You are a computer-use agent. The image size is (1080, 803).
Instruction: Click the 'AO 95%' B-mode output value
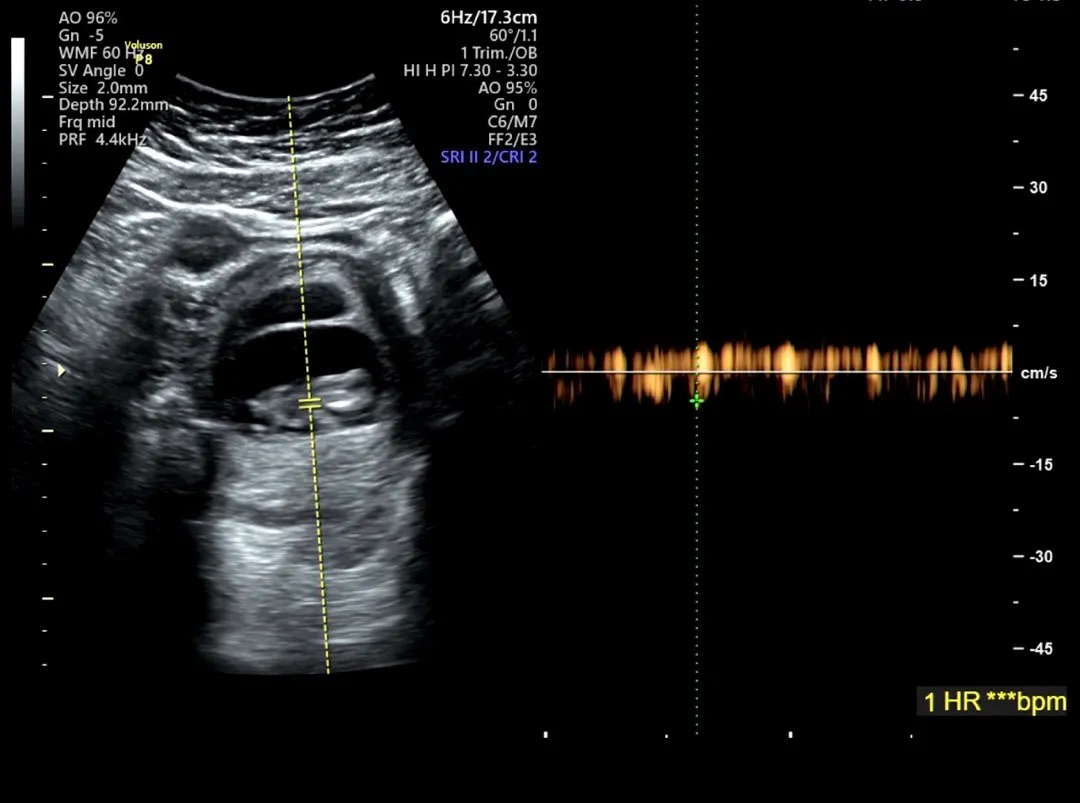point(508,88)
